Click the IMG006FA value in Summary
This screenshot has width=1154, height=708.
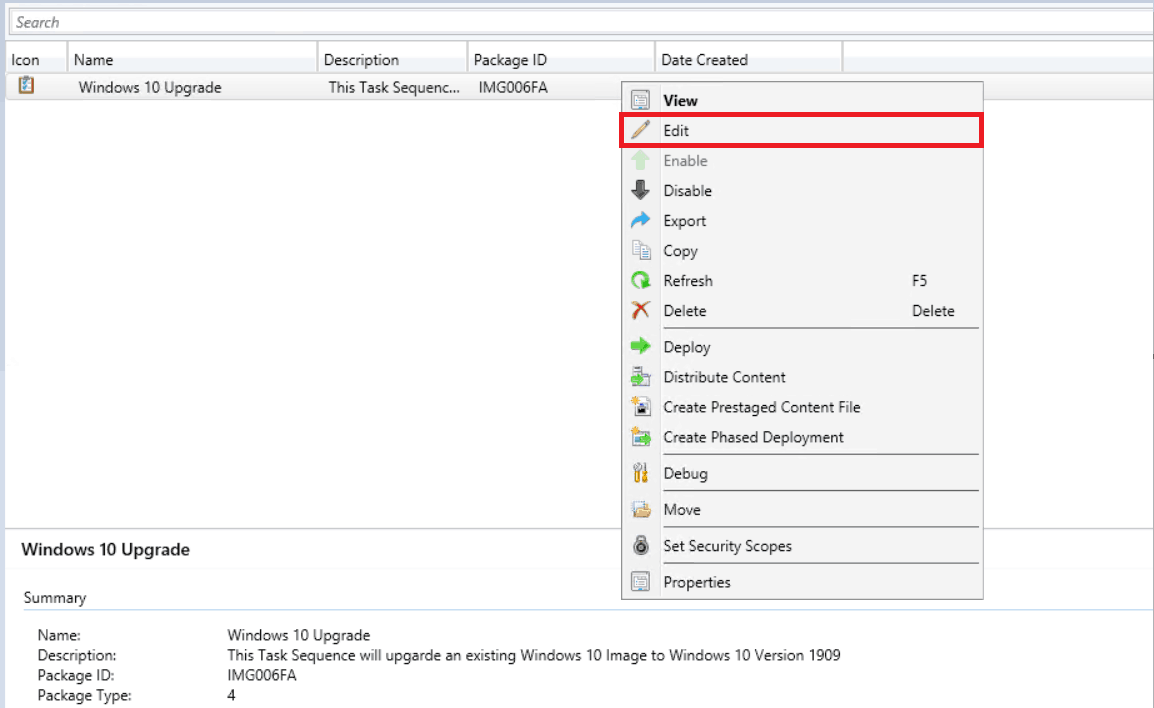tap(261, 675)
